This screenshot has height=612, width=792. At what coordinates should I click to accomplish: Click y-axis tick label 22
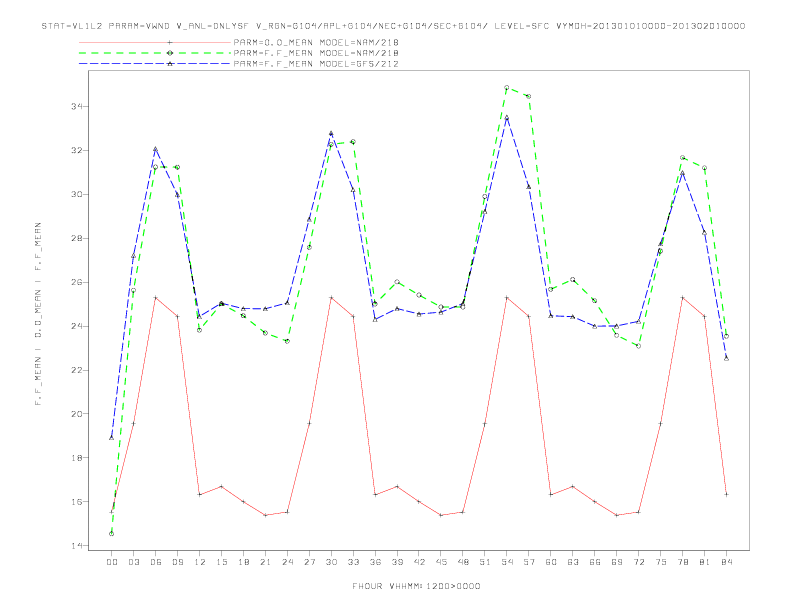[x=76, y=370]
